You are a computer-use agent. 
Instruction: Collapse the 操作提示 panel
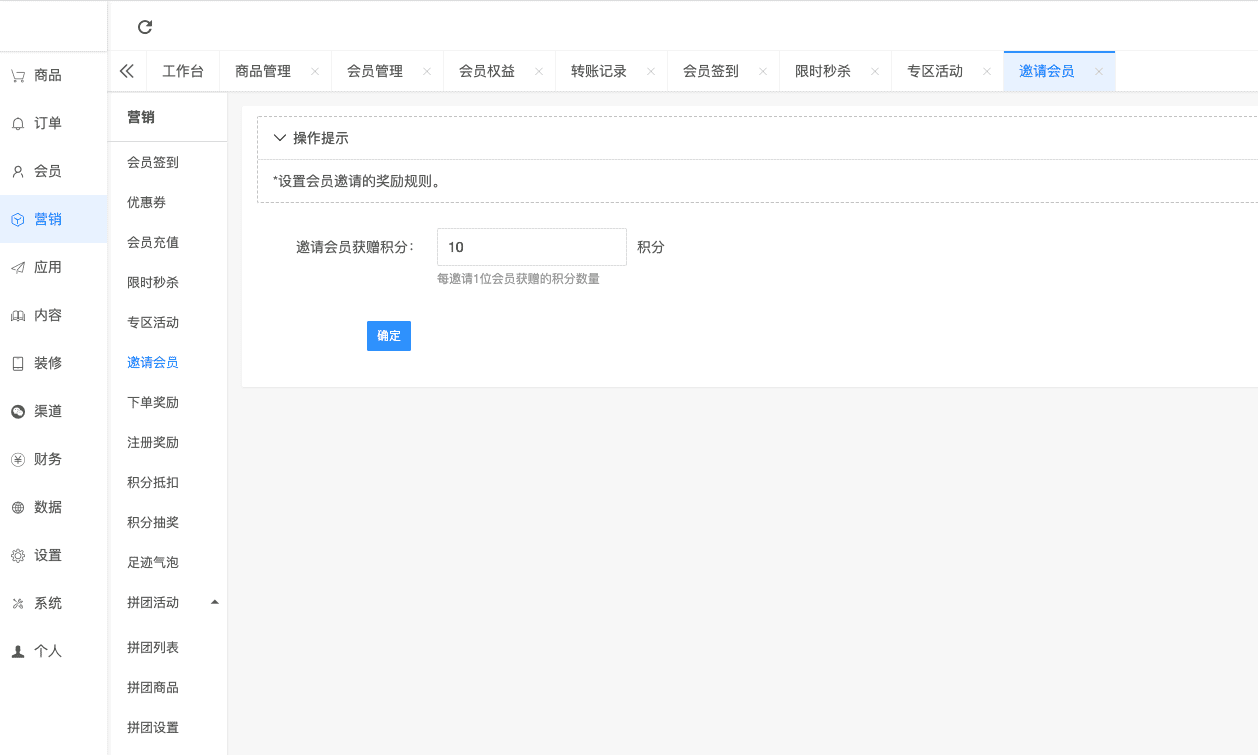tap(280, 138)
